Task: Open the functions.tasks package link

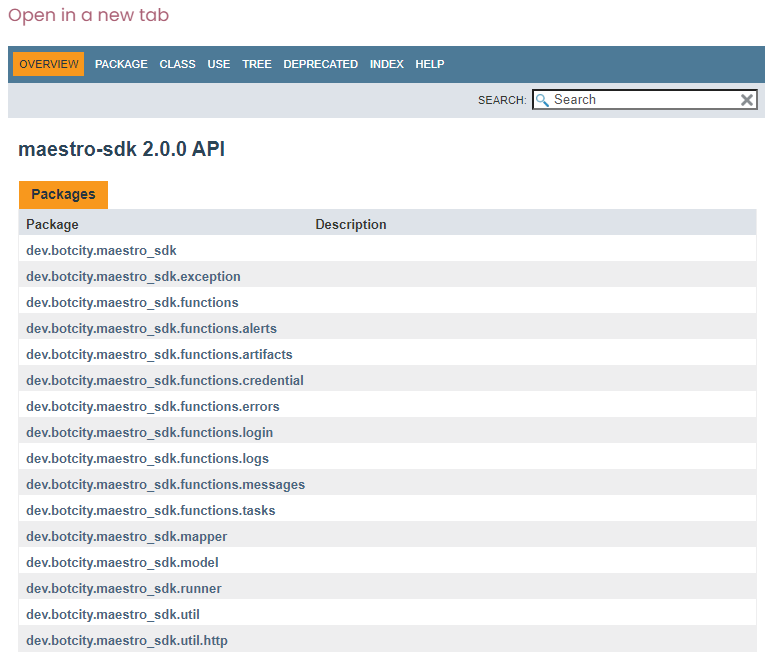Action: pyautogui.click(x=151, y=511)
